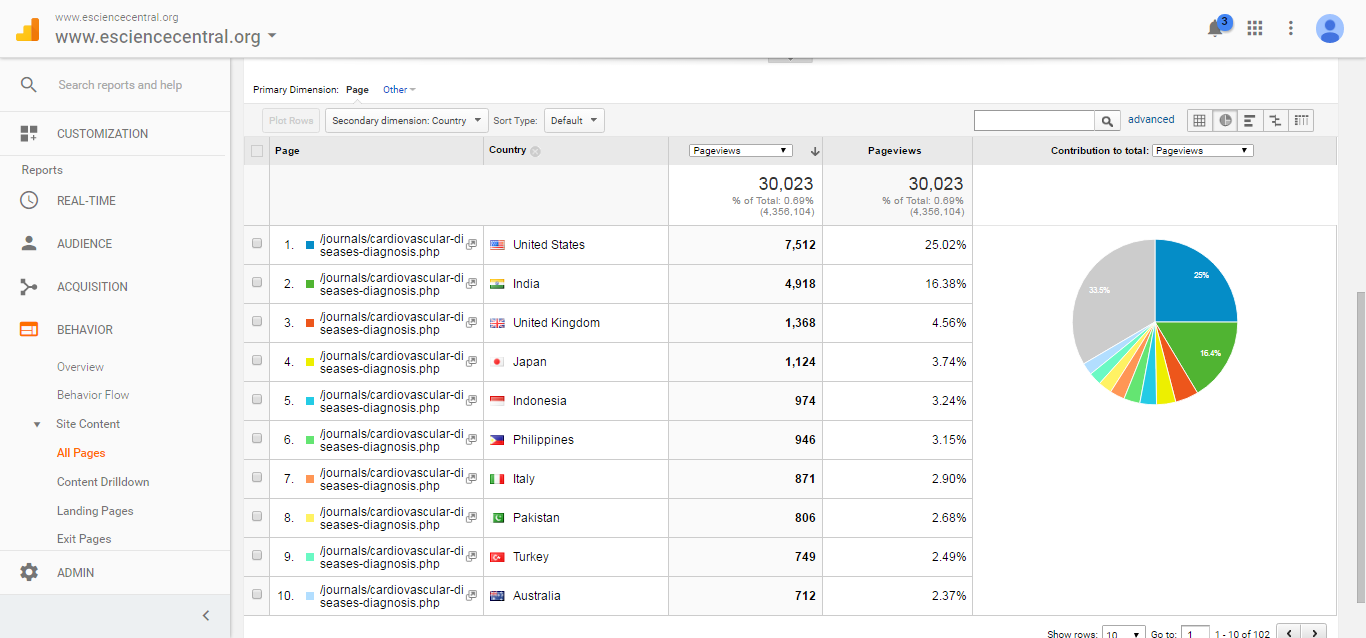Image resolution: width=1366 pixels, height=638 pixels.
Task: Open the notifications bell
Action: coord(1215,28)
